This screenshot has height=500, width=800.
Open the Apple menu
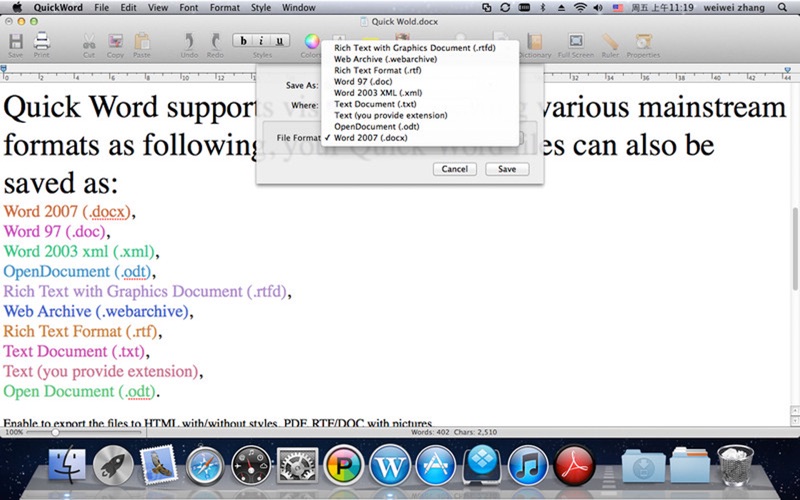(17, 7)
